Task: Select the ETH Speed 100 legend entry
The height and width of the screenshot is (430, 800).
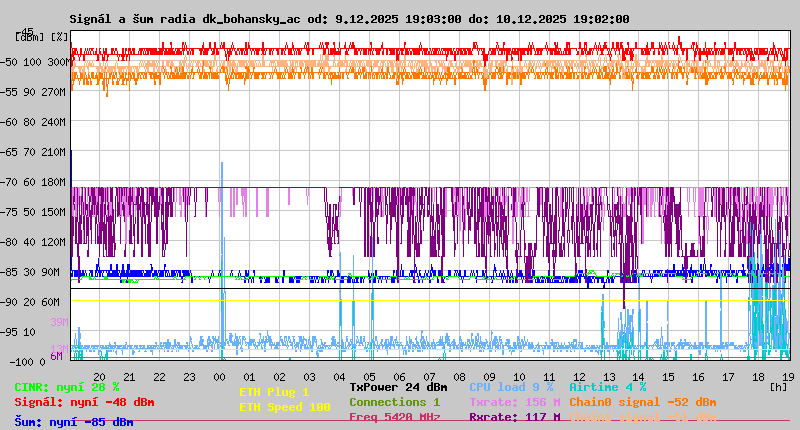Action: [x=284, y=407]
